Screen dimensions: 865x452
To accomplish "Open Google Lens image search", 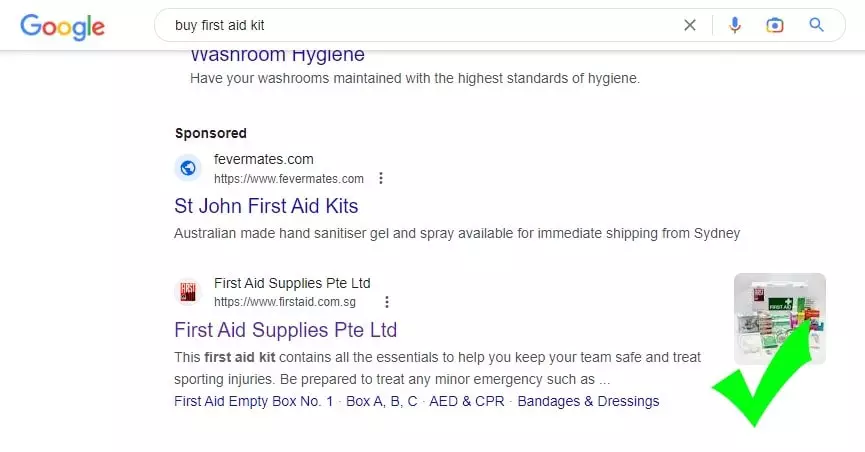I will click(x=774, y=25).
